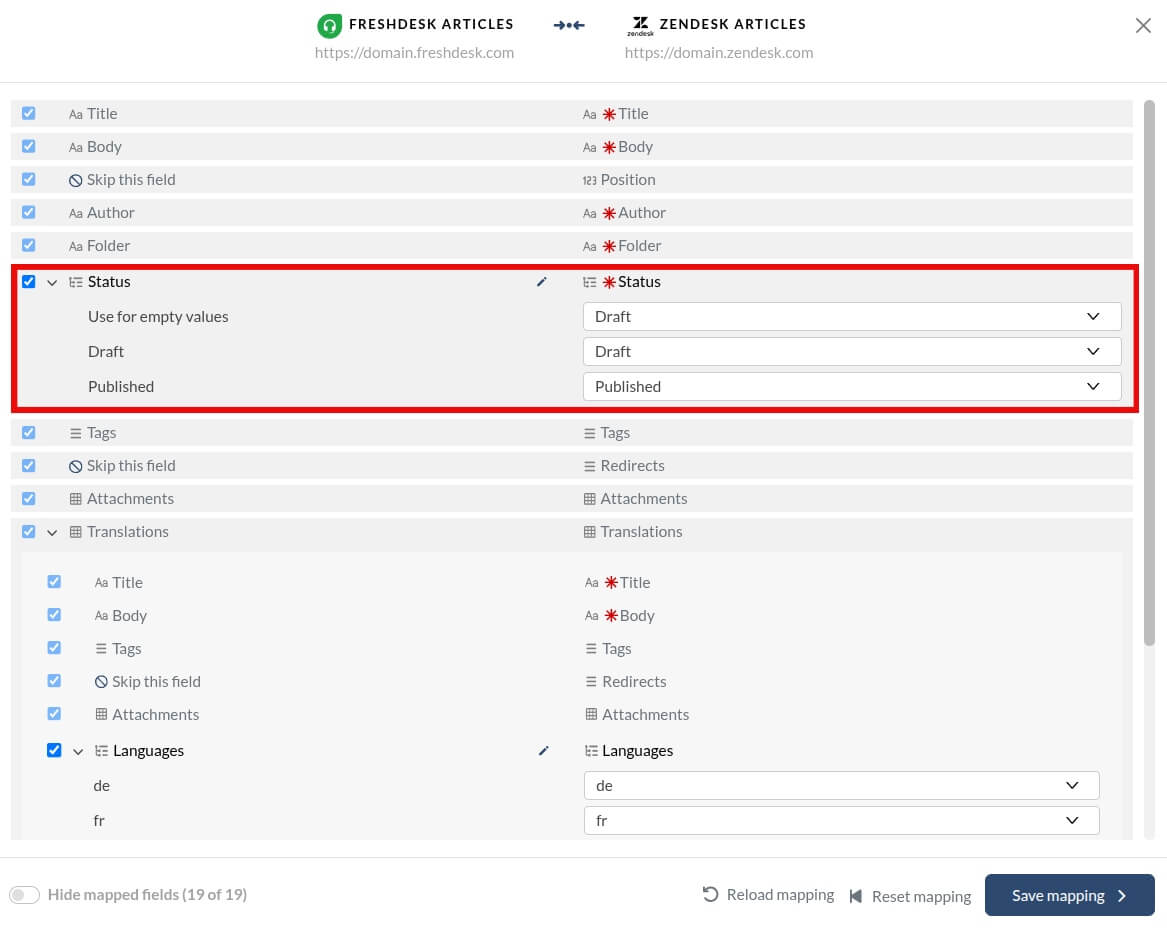This screenshot has width=1167, height=931.
Task: Click the table icon beside Zendesk Attachments top row
Action: (x=589, y=499)
